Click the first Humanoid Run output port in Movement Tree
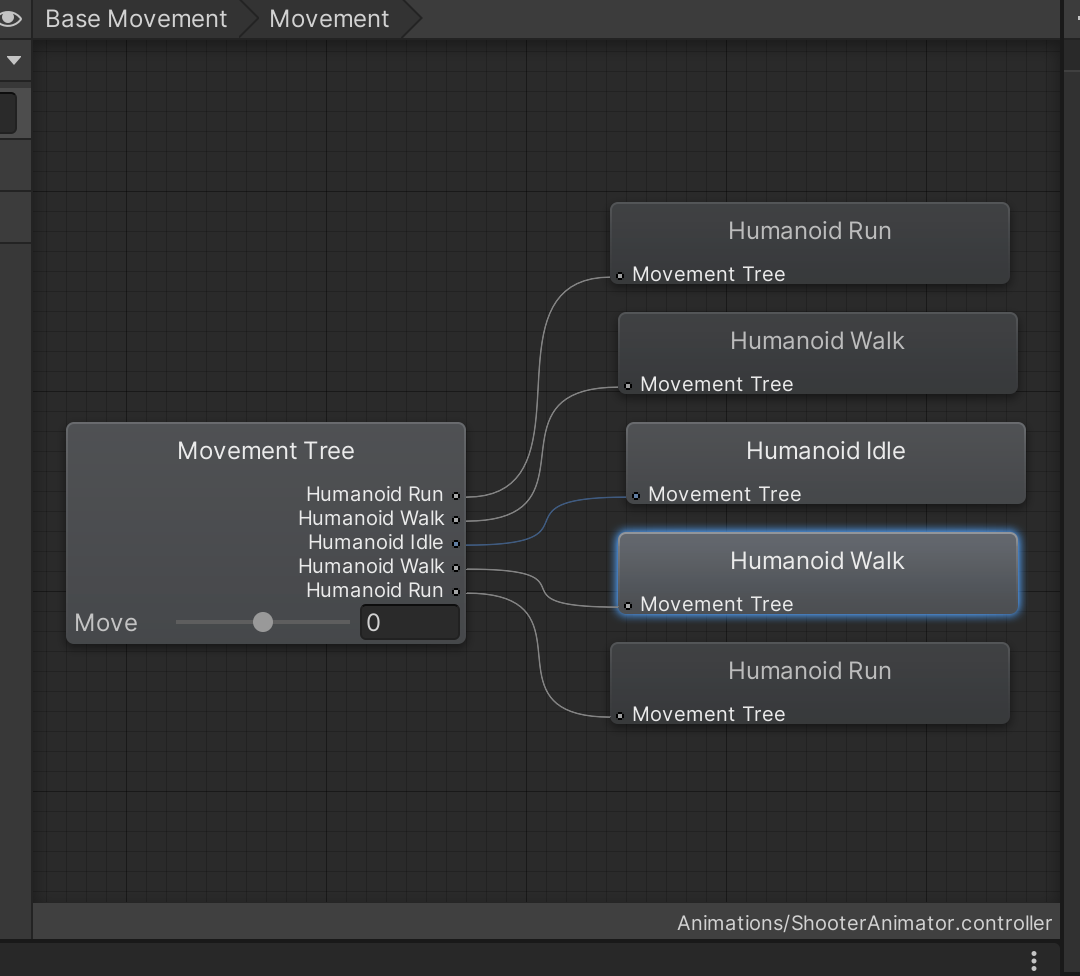 456,496
